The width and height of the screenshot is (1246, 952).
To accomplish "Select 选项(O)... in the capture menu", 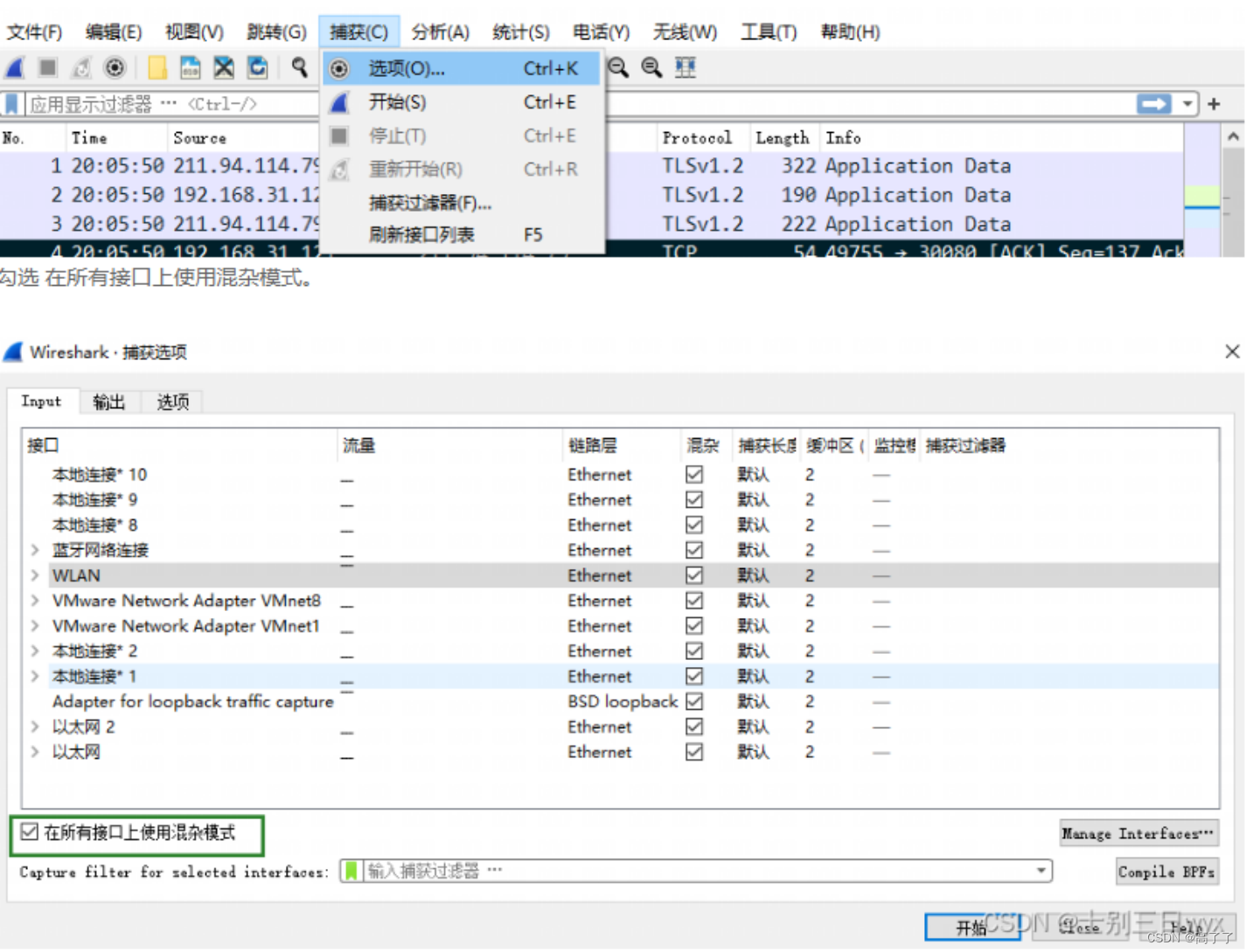I will [462, 68].
